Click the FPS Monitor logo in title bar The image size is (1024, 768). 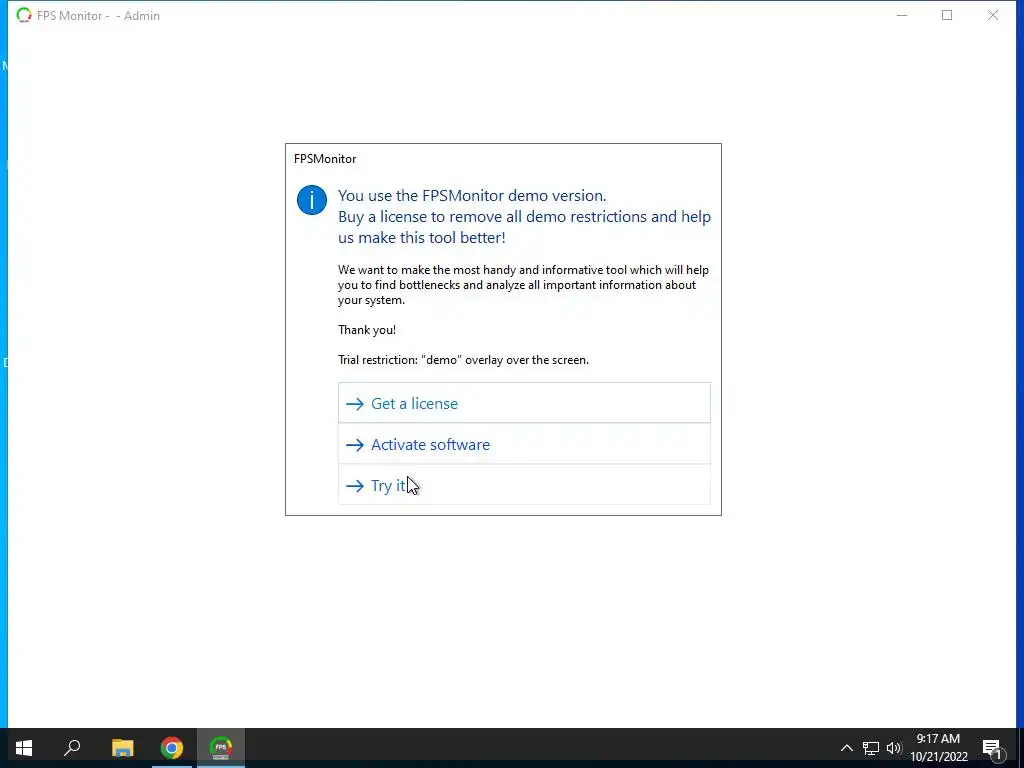coord(24,15)
